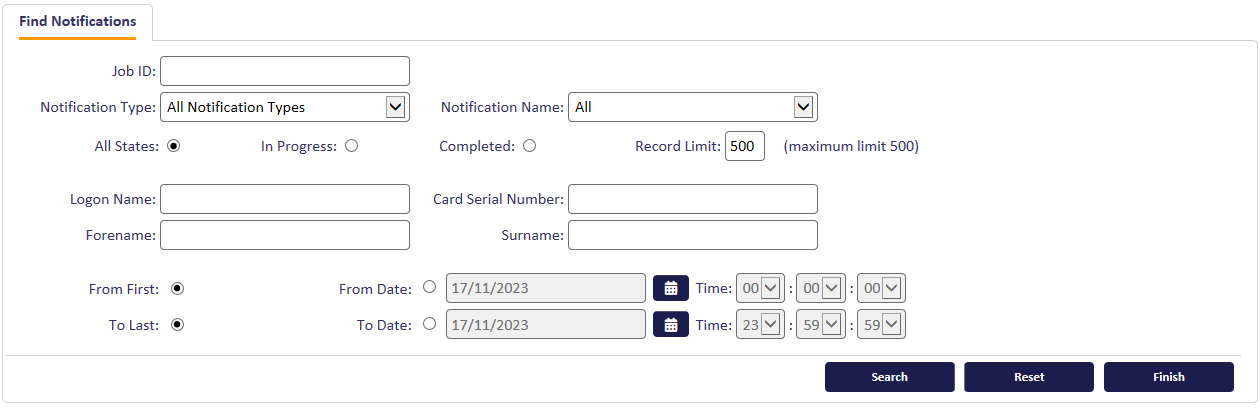Viewport: 1260px width, 408px height.
Task: Enable the From Date radio button
Action: [x=430, y=287]
